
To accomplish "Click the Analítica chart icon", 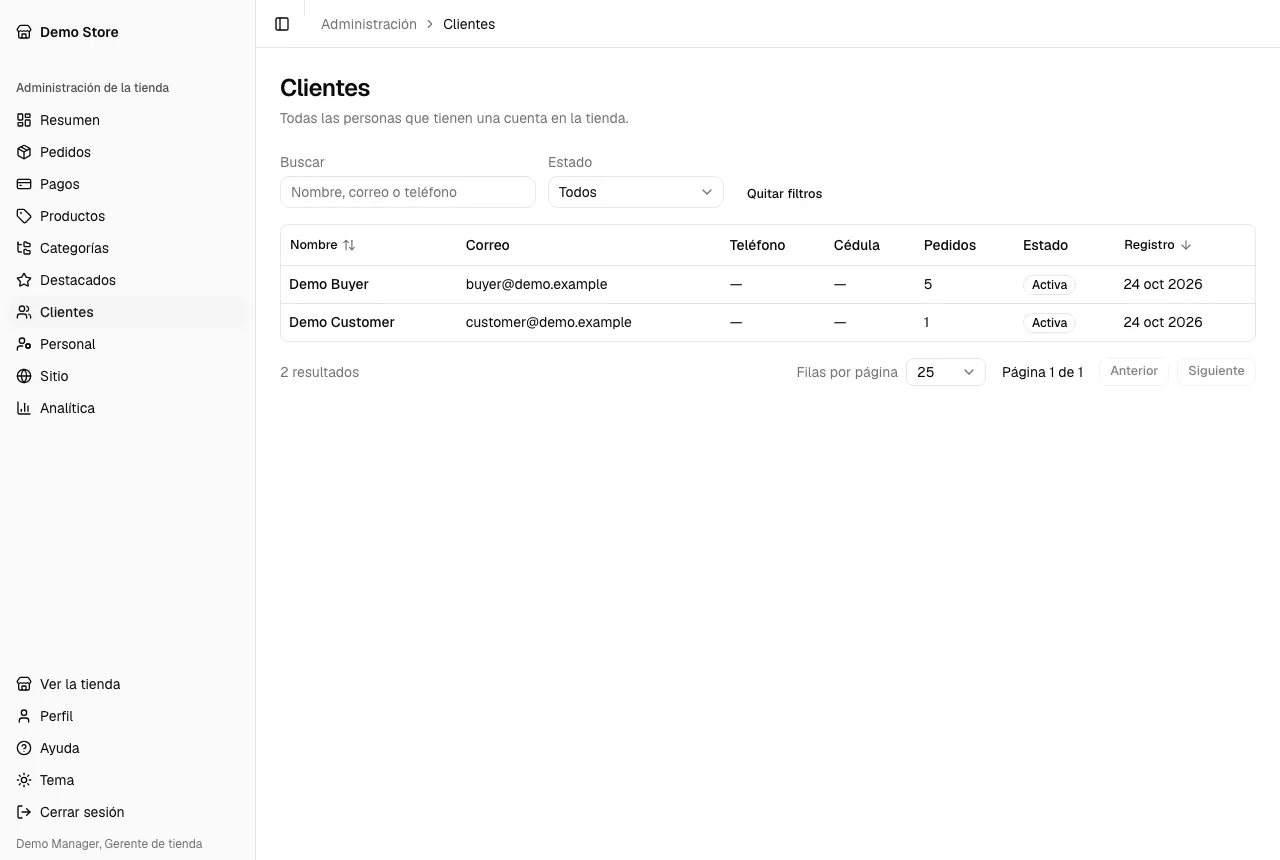I will point(24,408).
